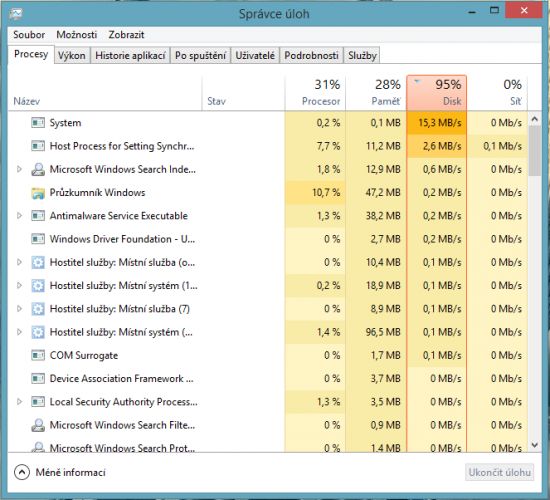Open the Možnosti menu
This screenshot has width=550, height=500.
pos(76,35)
